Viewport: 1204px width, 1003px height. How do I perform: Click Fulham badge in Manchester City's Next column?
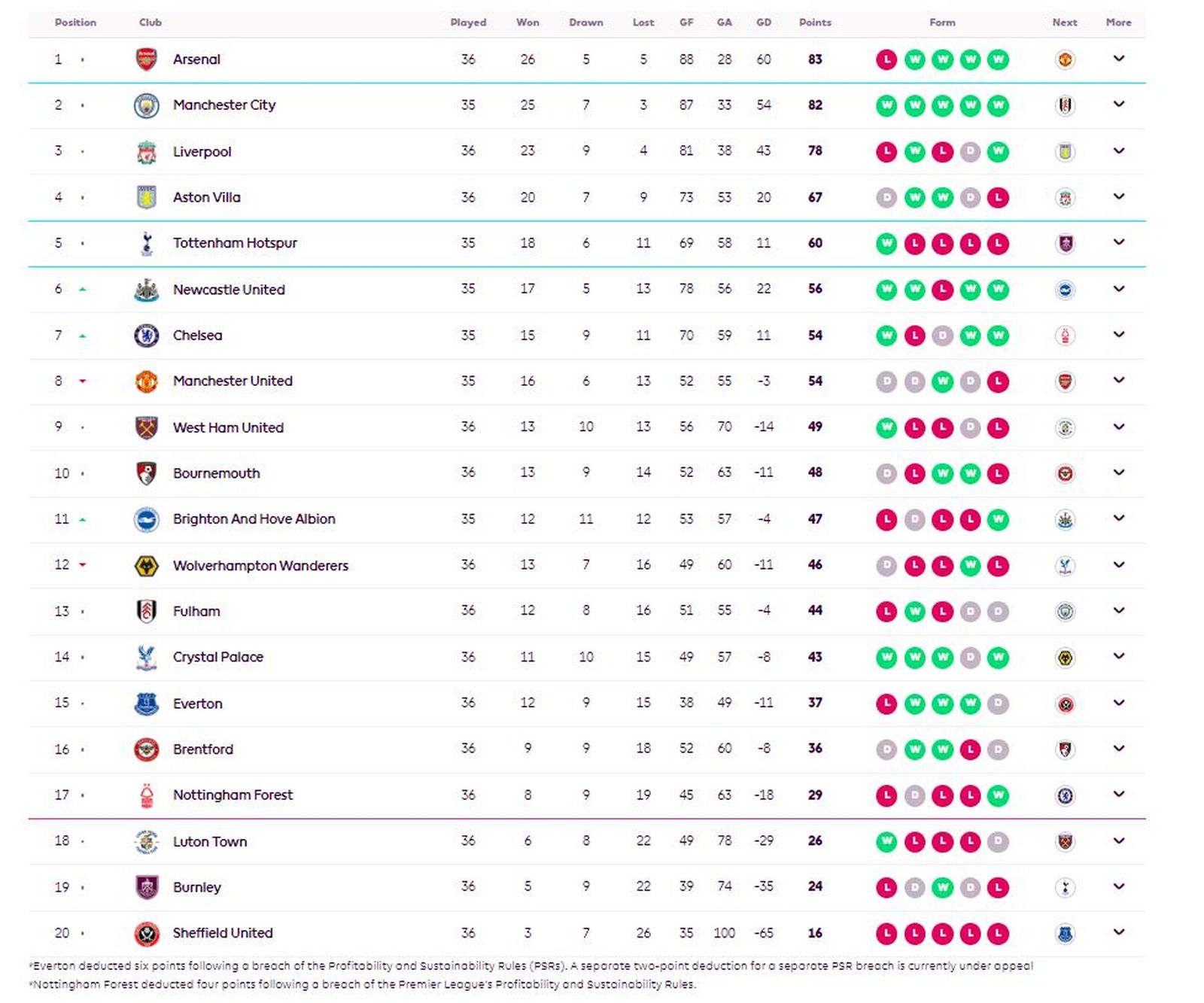(x=1065, y=105)
